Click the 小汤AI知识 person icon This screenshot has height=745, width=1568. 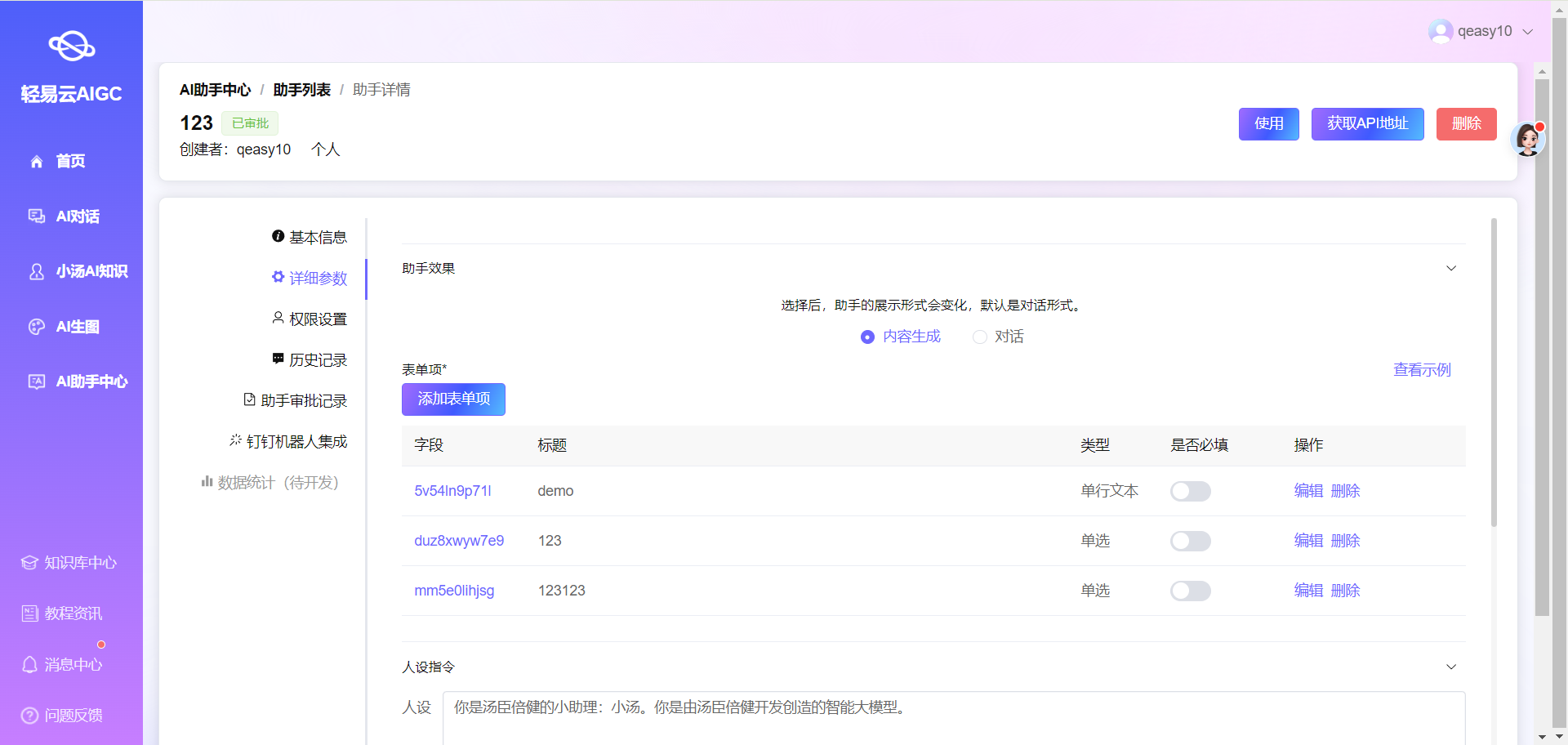[x=37, y=271]
